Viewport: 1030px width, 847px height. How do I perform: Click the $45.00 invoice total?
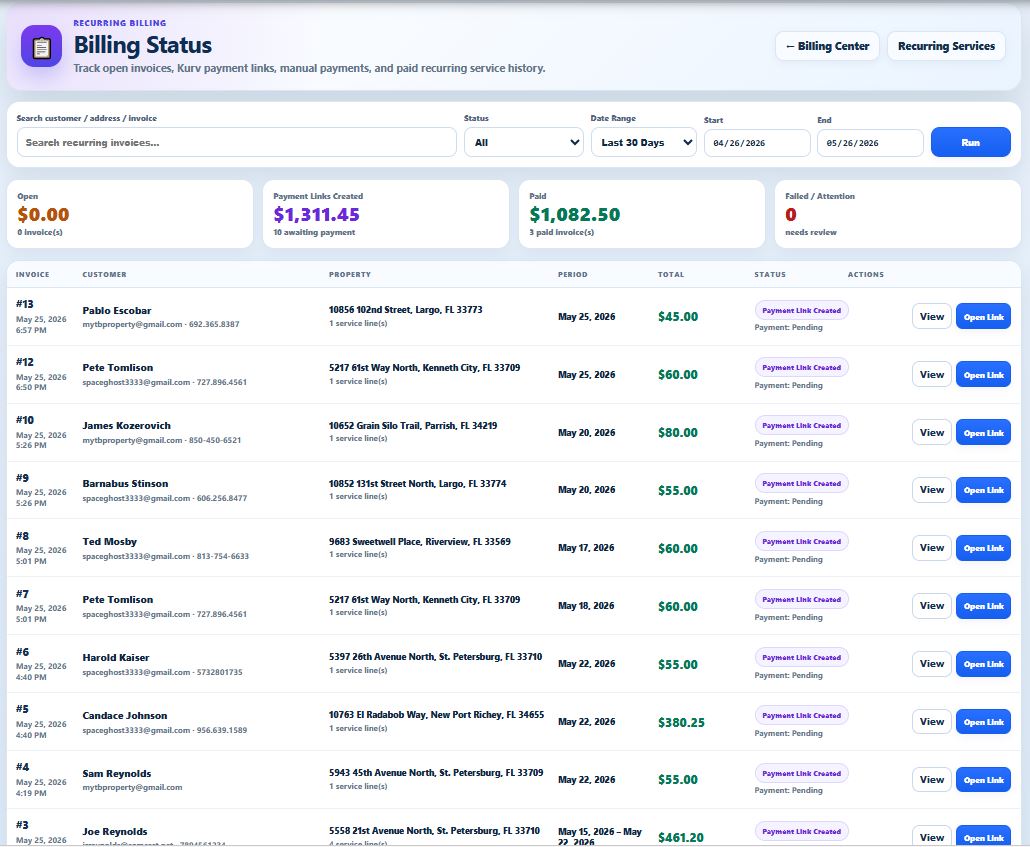[678, 317]
